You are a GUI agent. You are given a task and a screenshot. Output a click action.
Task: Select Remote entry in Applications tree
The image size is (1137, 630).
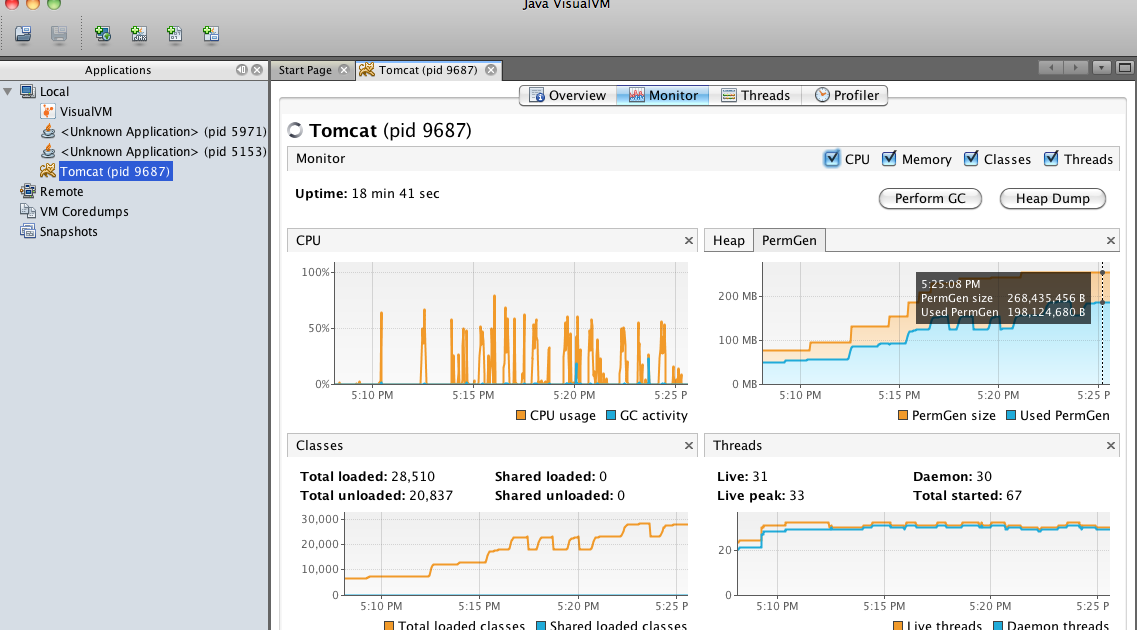pos(62,191)
